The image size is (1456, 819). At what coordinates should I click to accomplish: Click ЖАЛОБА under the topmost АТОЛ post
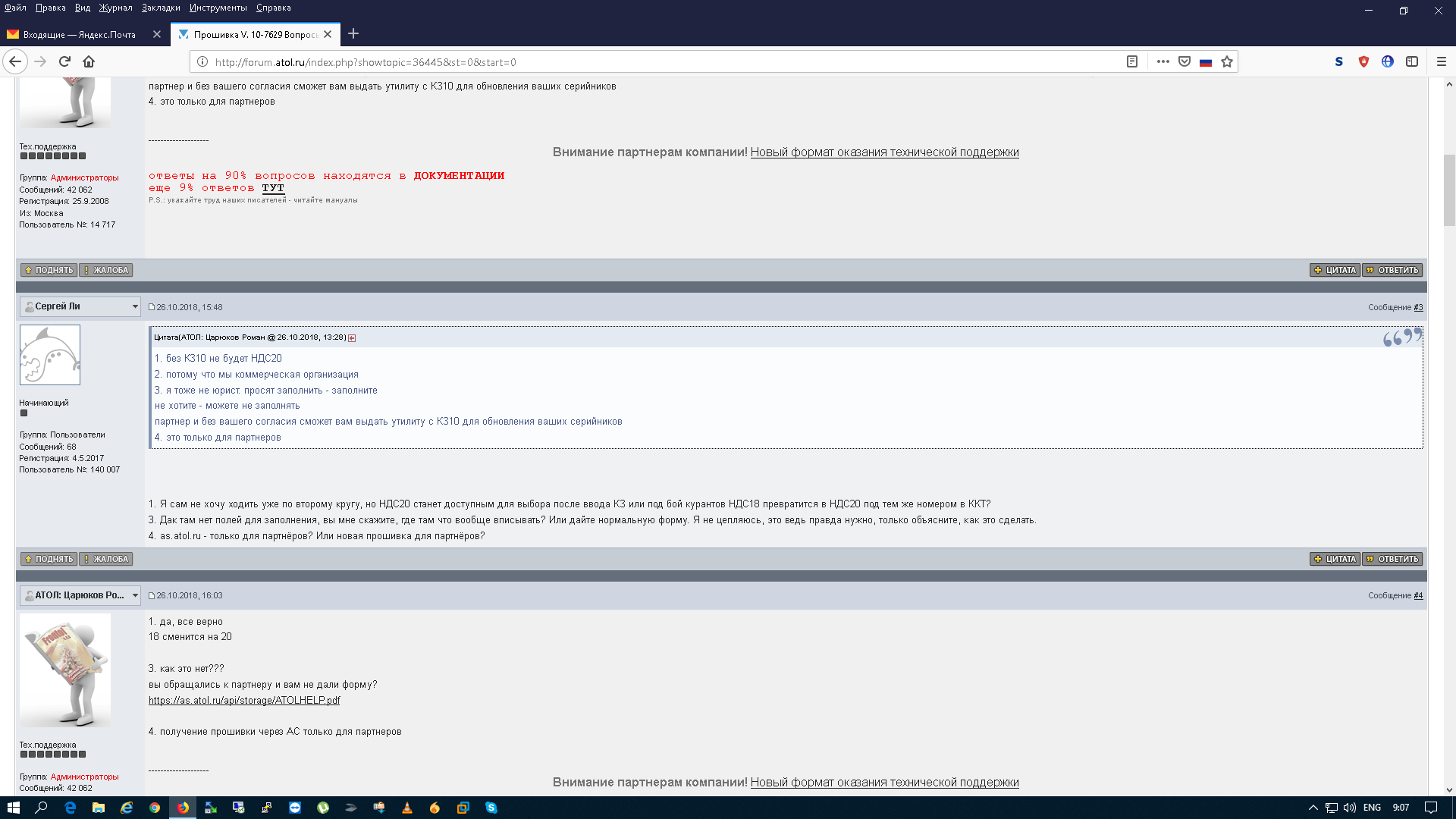(x=106, y=270)
